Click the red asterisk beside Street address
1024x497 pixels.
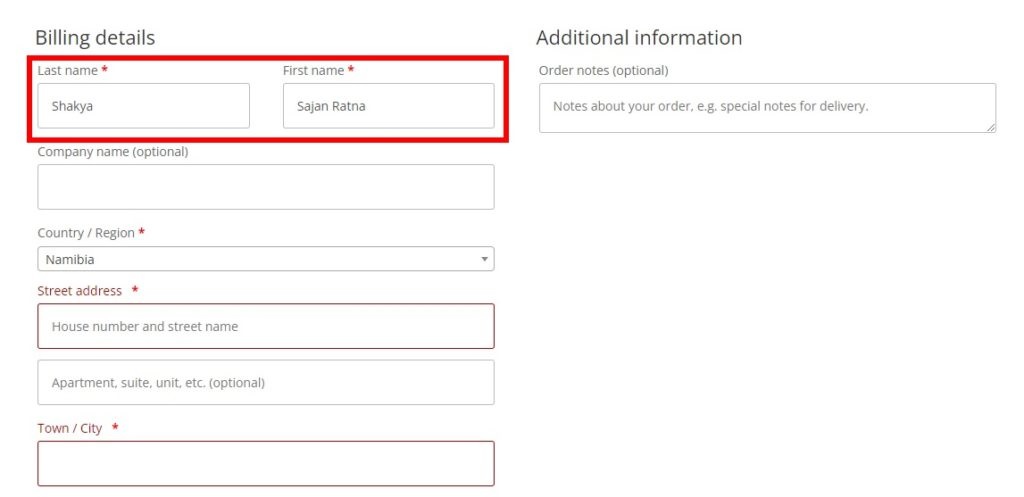[x=135, y=291]
